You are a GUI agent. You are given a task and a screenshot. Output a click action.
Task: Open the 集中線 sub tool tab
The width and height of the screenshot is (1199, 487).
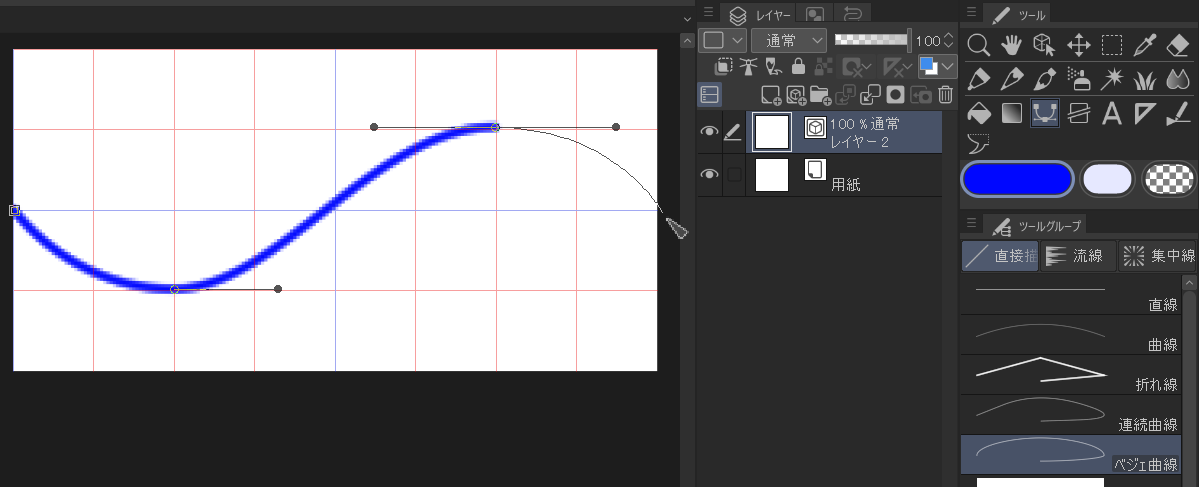(1159, 256)
